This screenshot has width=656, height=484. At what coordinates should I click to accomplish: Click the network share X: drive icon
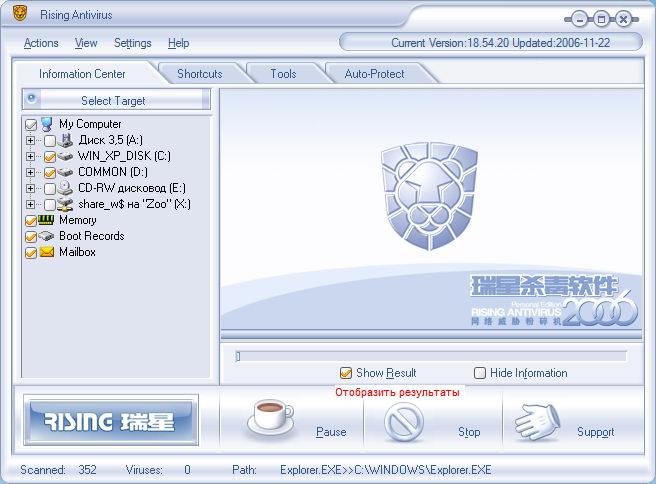click(x=65, y=204)
